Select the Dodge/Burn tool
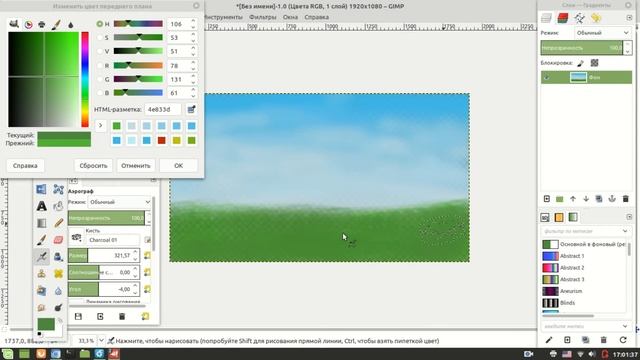The image size is (640, 360). coord(58,307)
